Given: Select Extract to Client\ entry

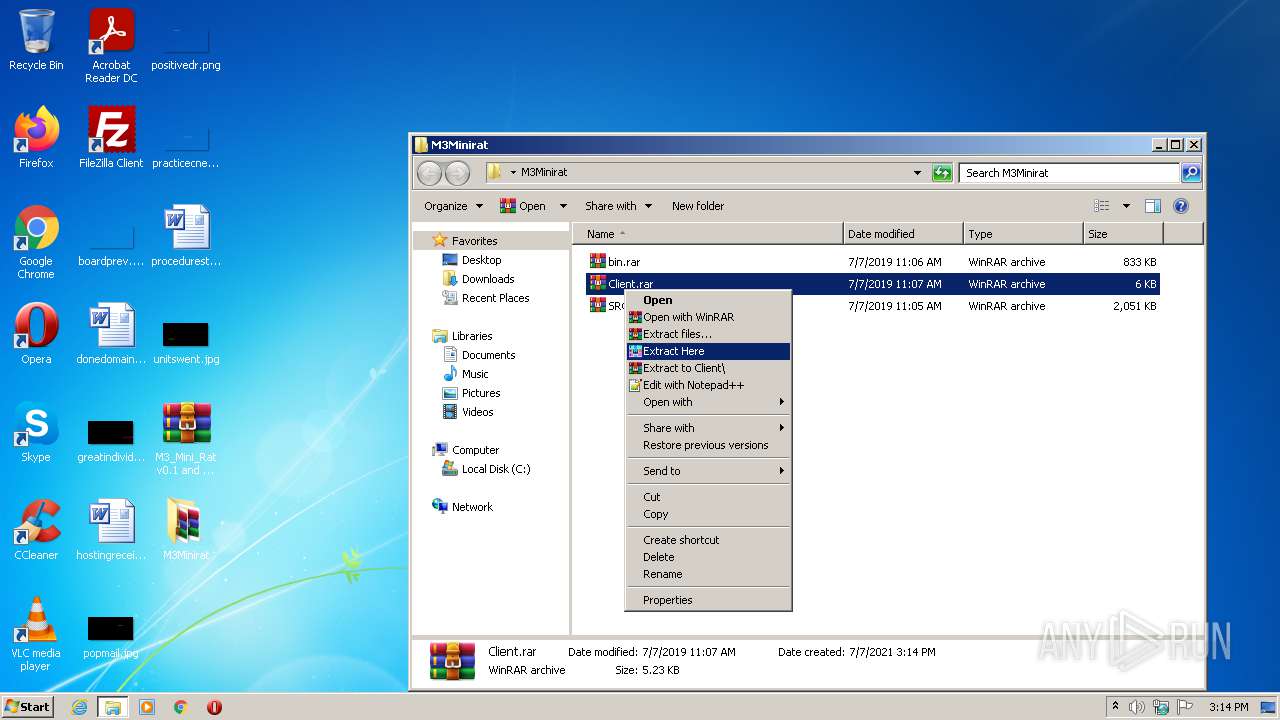Looking at the screenshot, I should 708,368.
